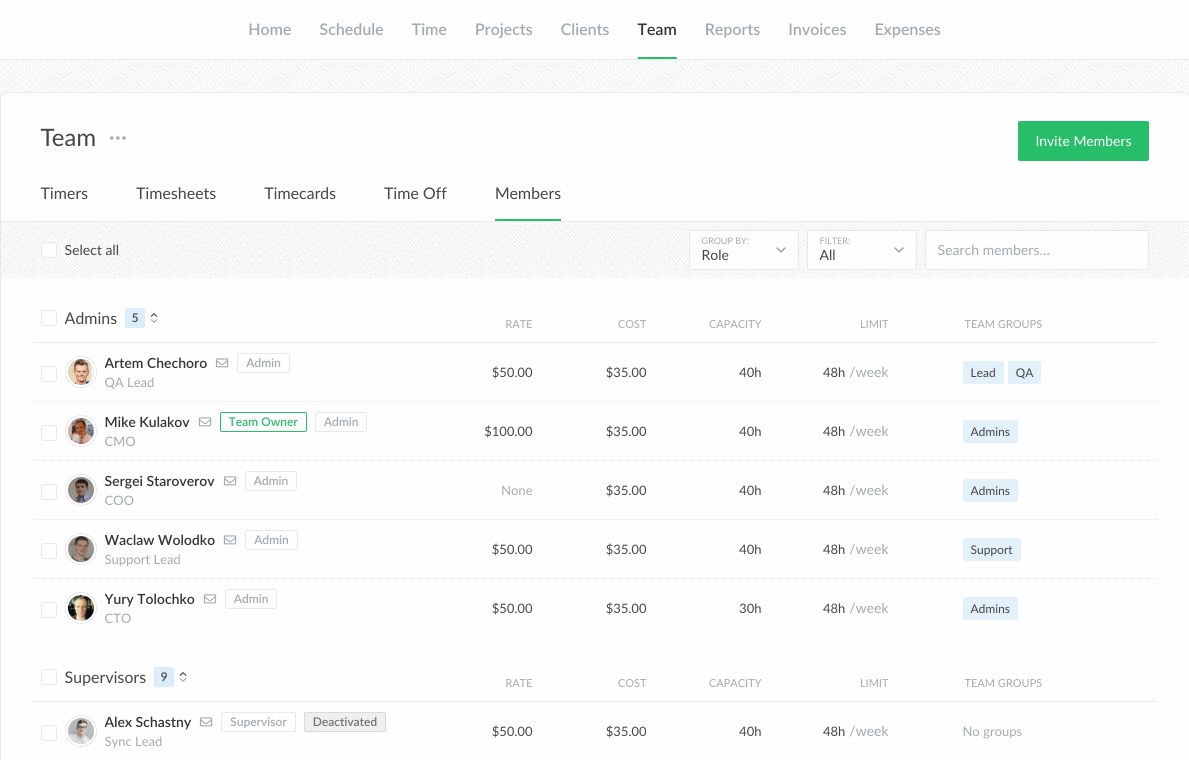Check the Select all checkbox
The image size is (1189, 760).
click(x=49, y=250)
